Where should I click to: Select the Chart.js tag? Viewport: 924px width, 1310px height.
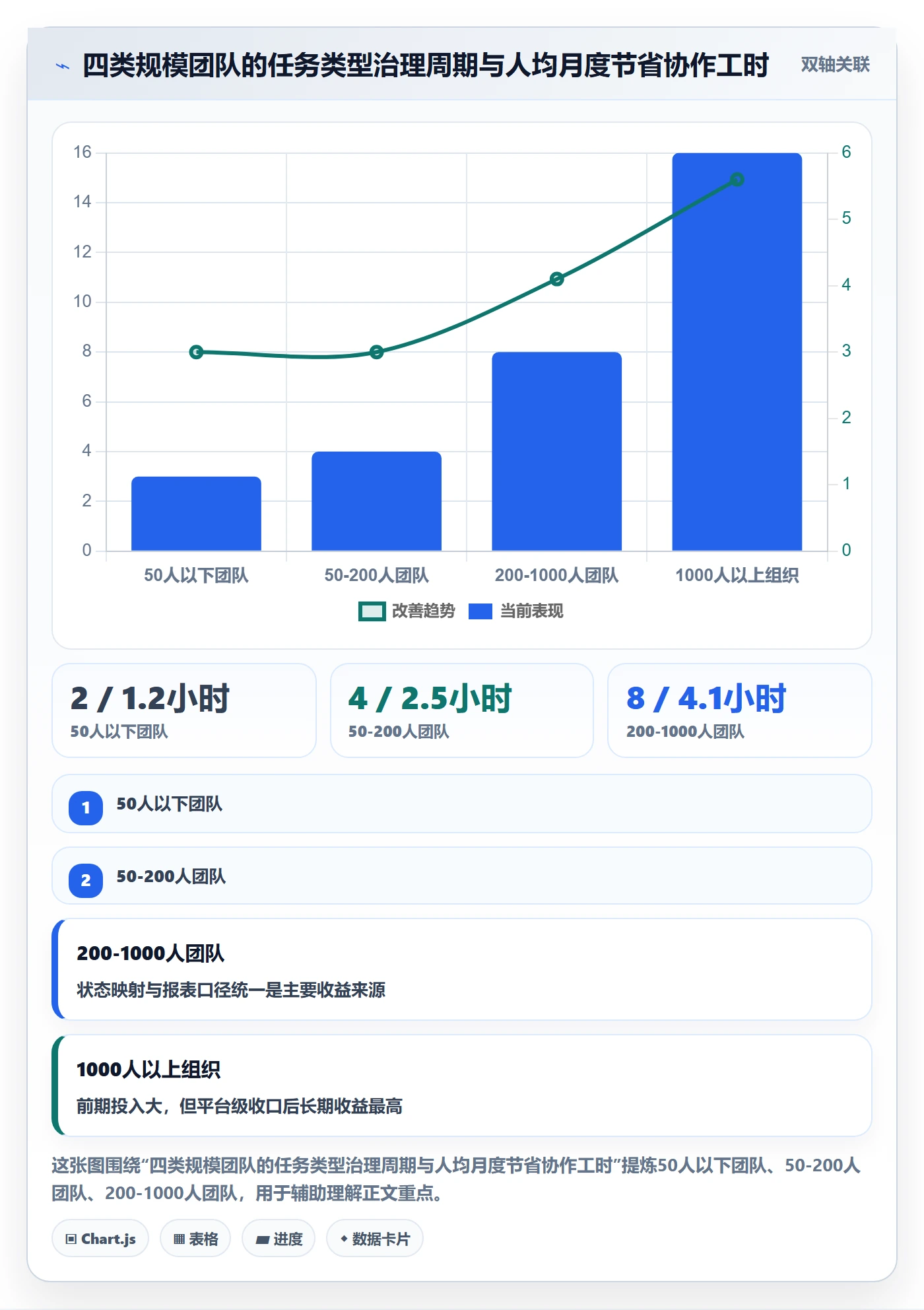[x=100, y=1239]
